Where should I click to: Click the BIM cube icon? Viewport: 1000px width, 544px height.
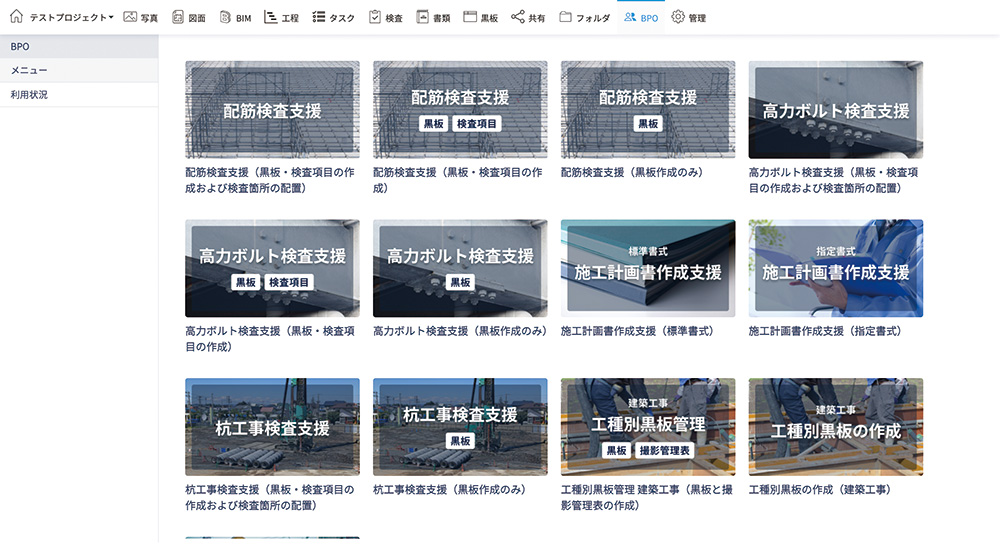point(225,17)
